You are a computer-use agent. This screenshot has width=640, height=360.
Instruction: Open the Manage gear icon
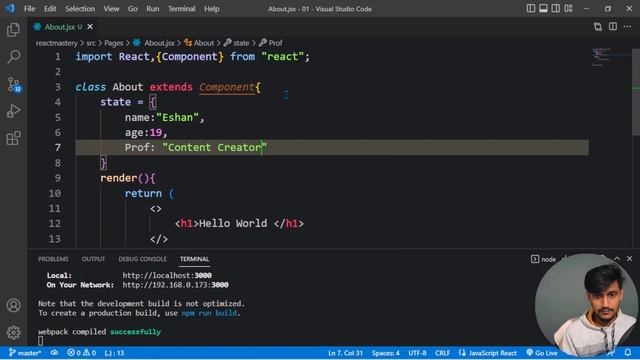tap(13, 332)
